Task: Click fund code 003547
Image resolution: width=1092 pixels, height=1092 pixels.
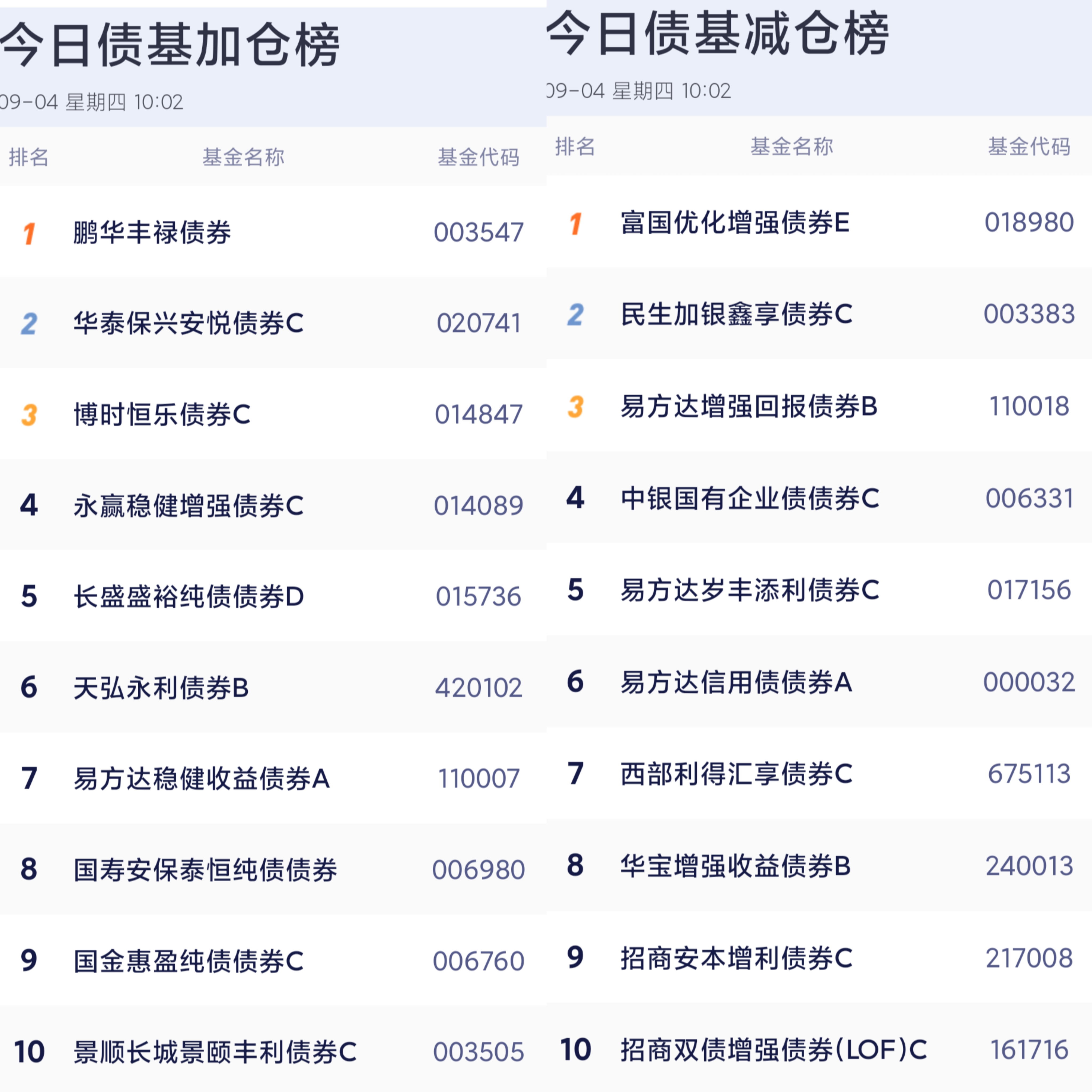Action: coord(479,232)
